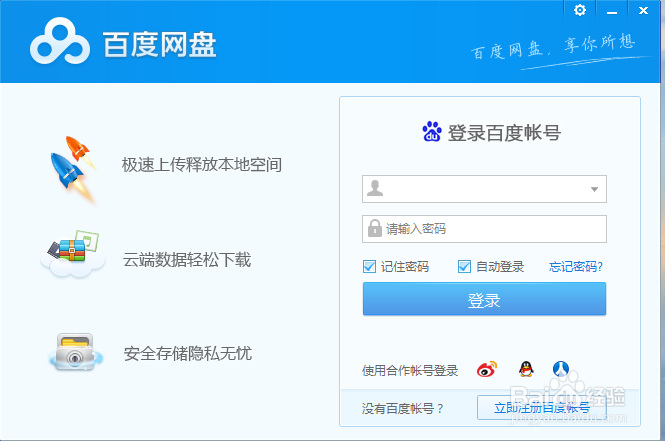Screen dimensions: 665x441
Task: Log in with Sina Weibo icon
Action: click(x=486, y=369)
